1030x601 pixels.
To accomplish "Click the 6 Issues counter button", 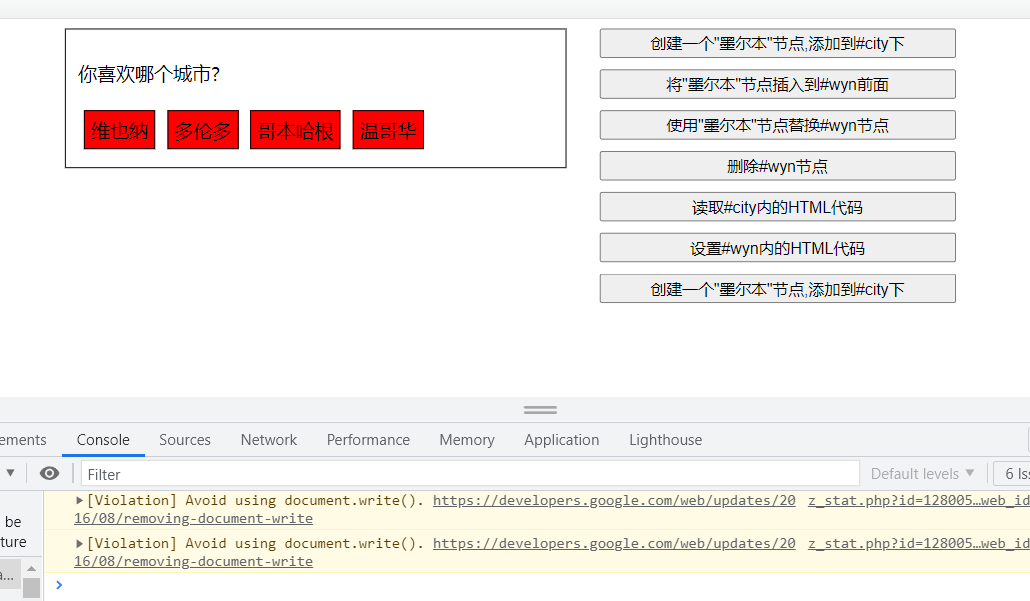I will (x=1012, y=474).
